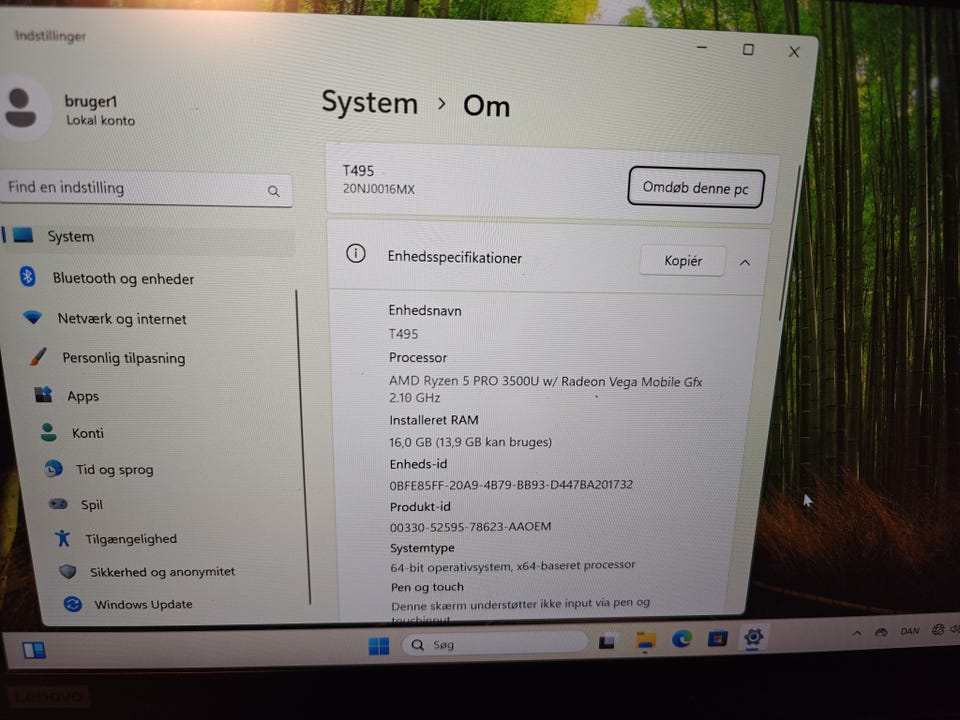Collapse the Enhedsspecifikationer section
The image size is (960, 720).
point(744,263)
